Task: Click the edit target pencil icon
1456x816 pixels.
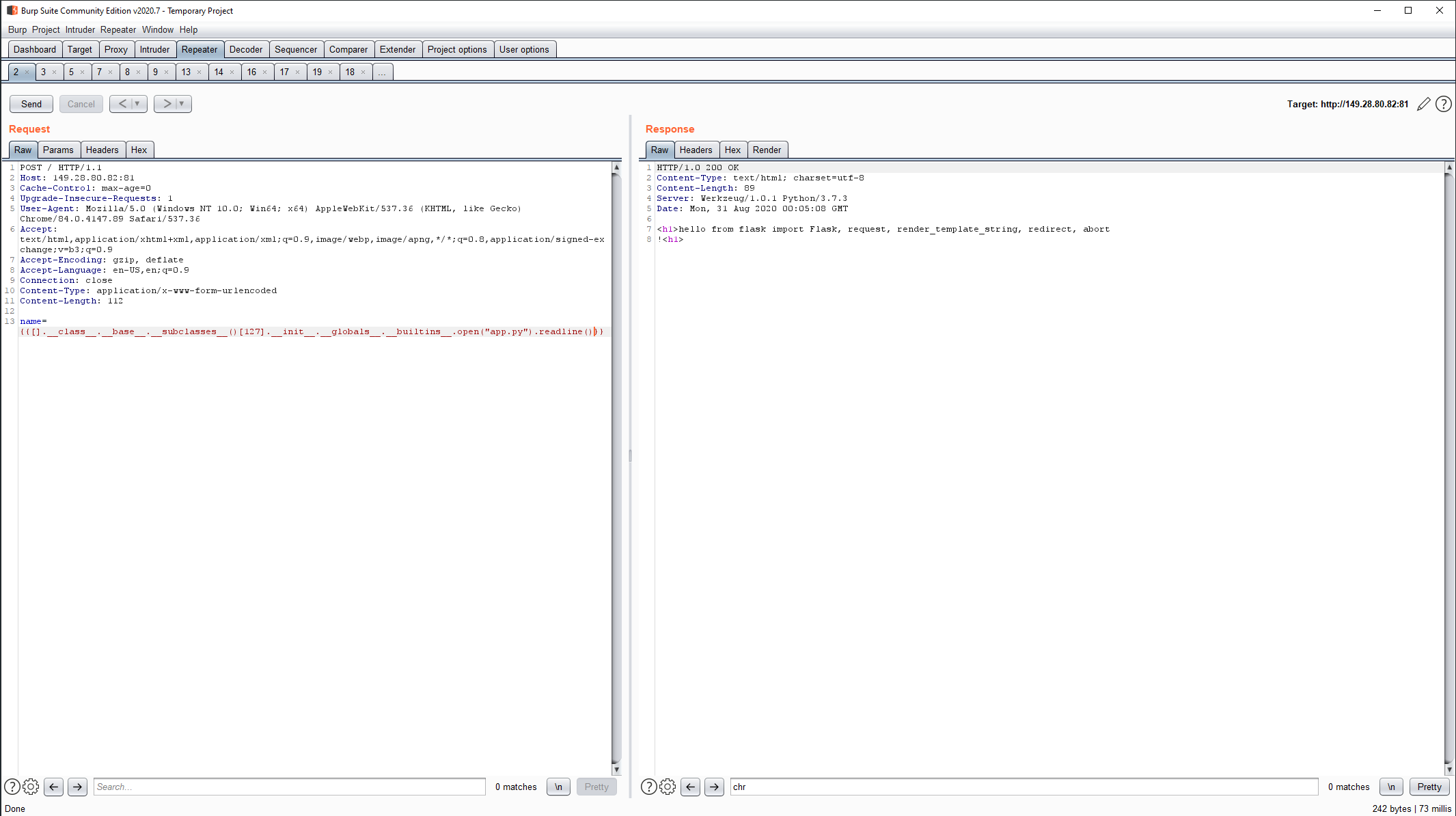Action: pos(1423,104)
